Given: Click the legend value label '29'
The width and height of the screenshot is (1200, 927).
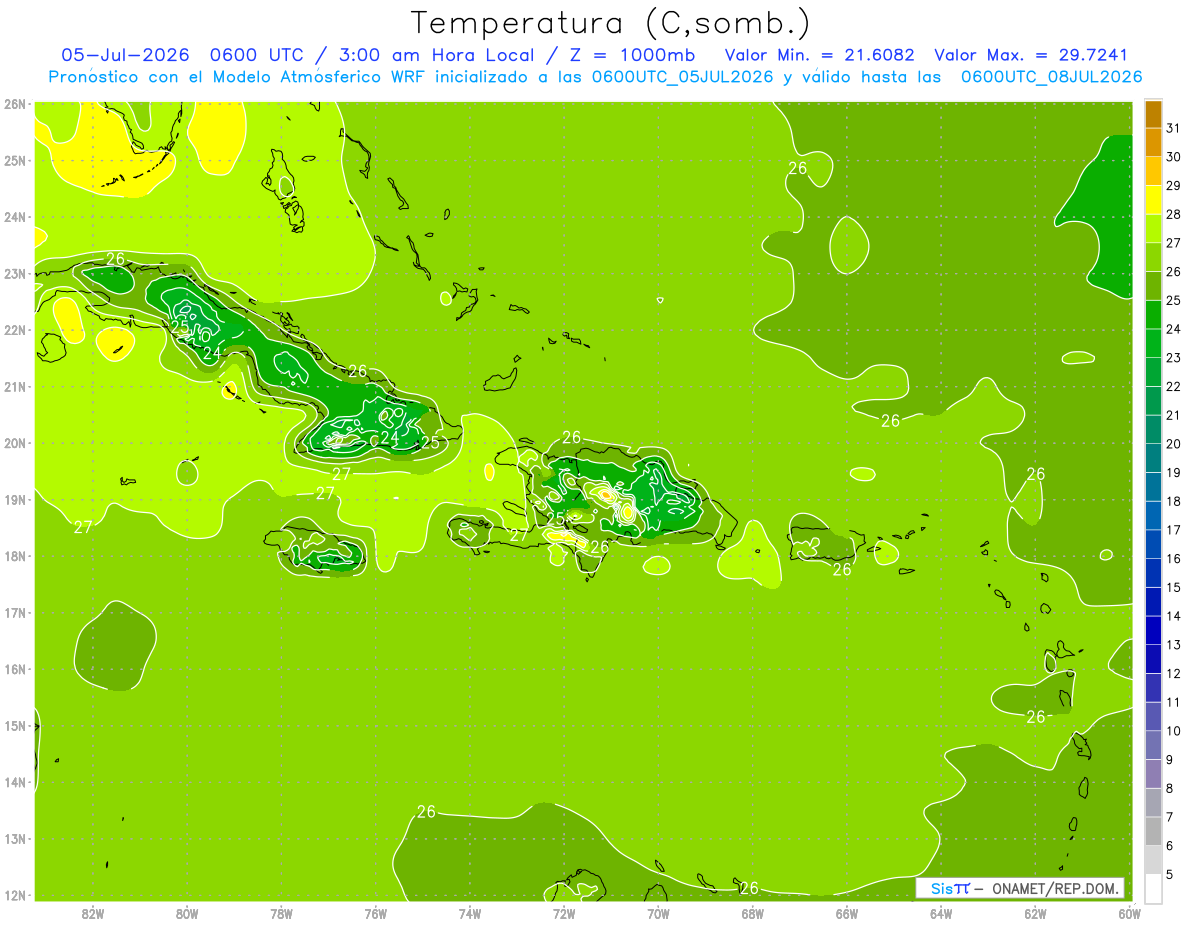Looking at the screenshot, I should pos(1173,186).
